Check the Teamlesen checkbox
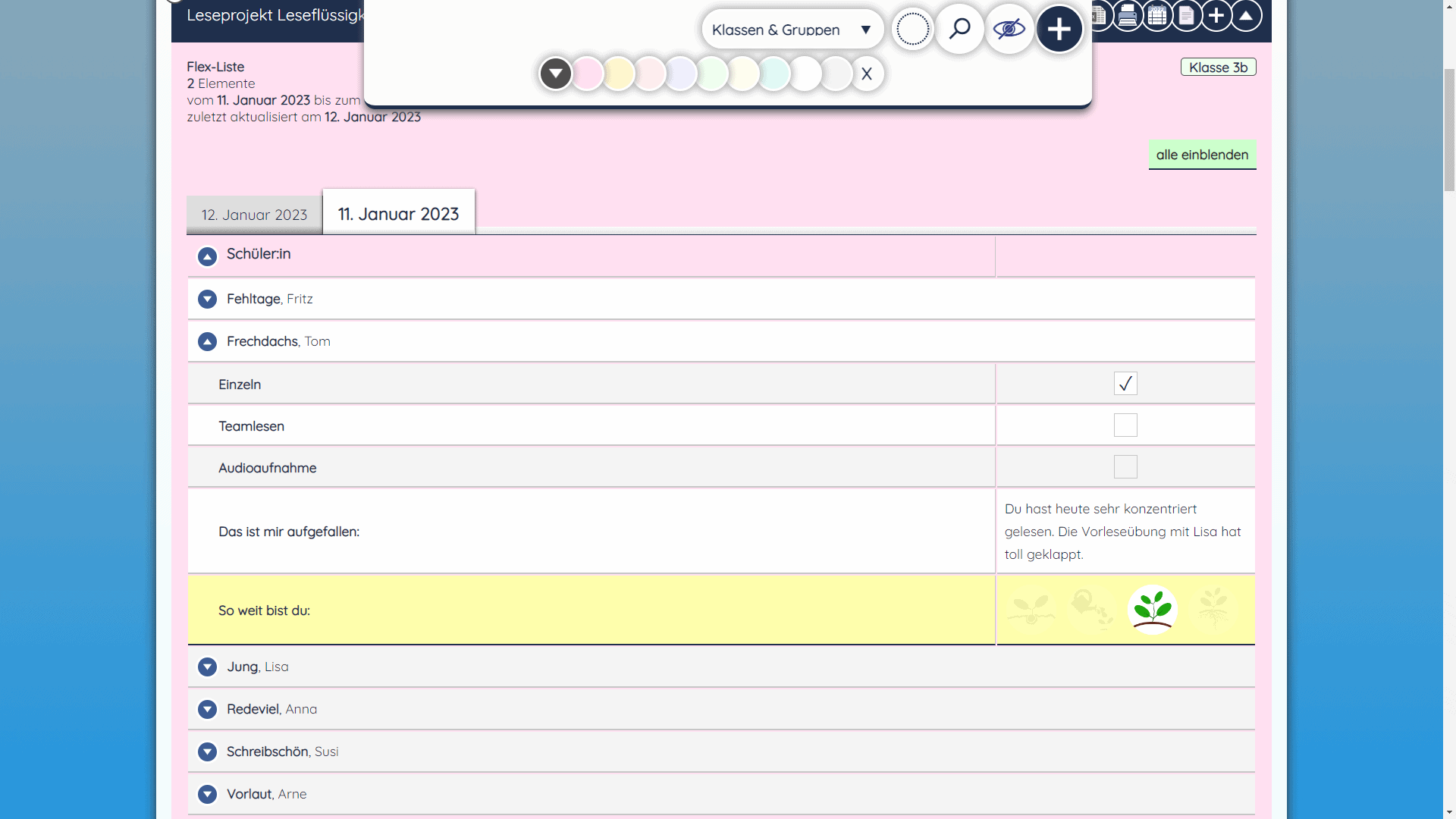The width and height of the screenshot is (1456, 819). [x=1125, y=425]
